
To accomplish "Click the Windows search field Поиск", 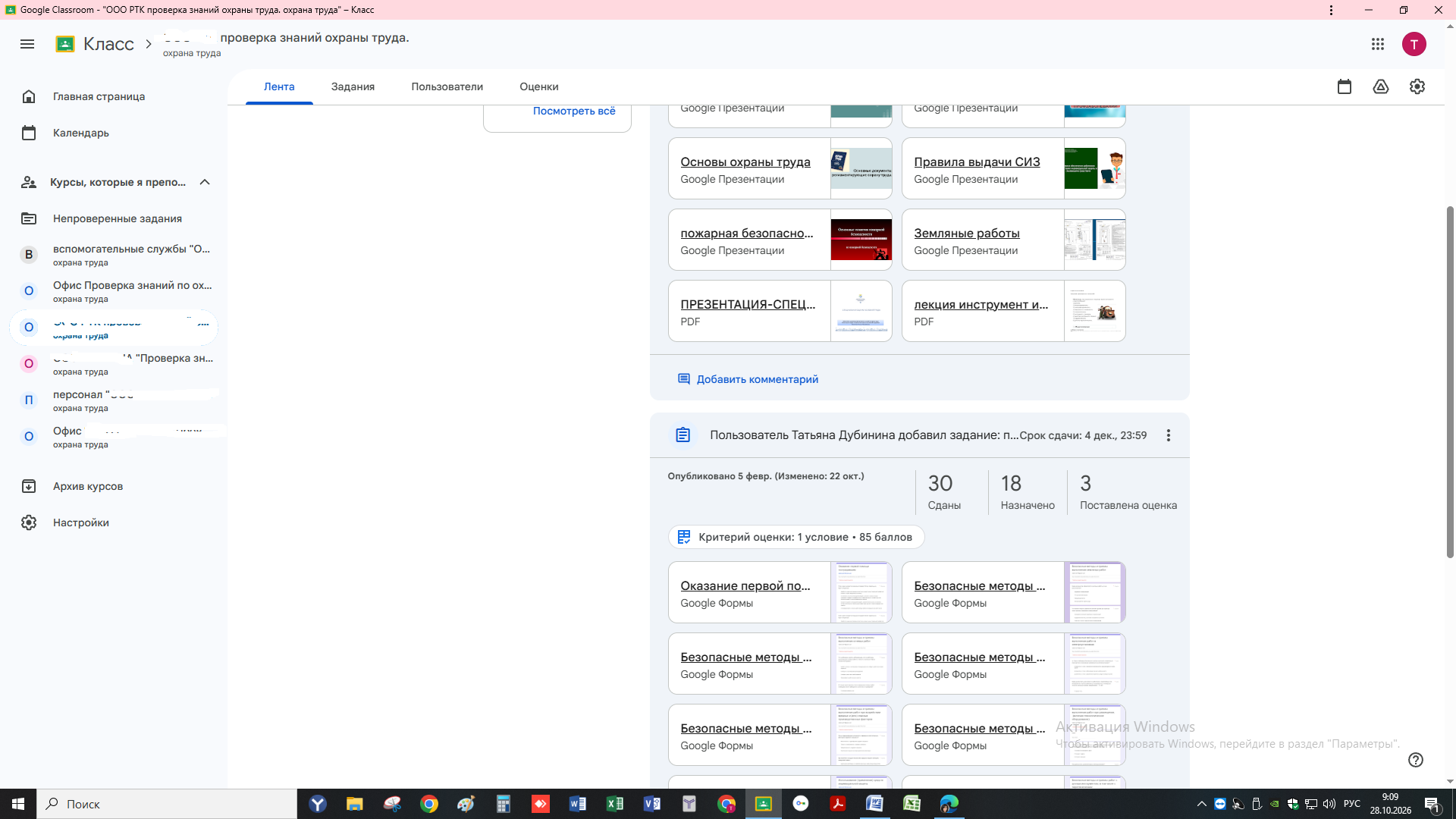I will (x=167, y=804).
